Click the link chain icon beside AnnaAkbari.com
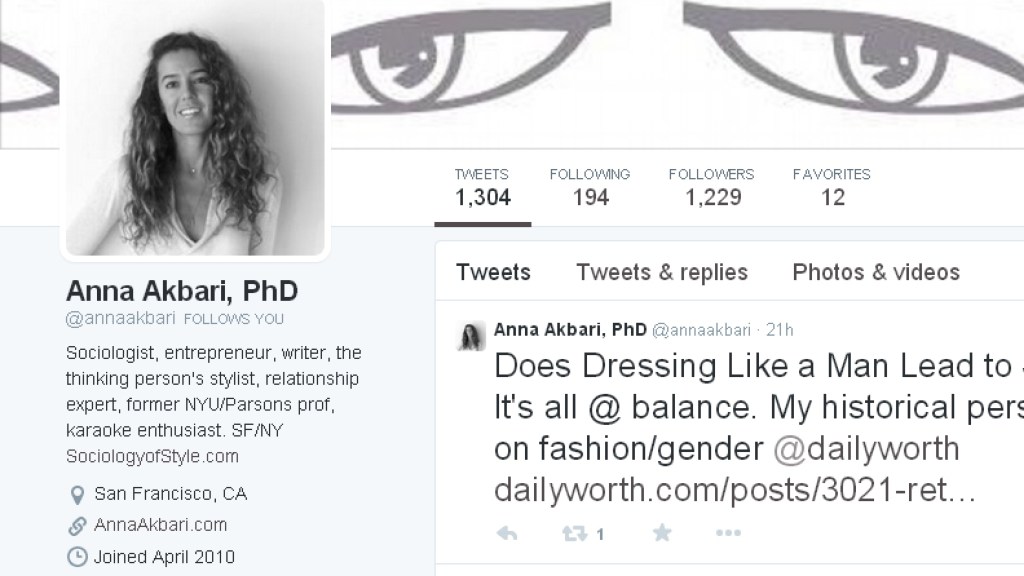The width and height of the screenshot is (1024, 576). pyautogui.click(x=76, y=525)
